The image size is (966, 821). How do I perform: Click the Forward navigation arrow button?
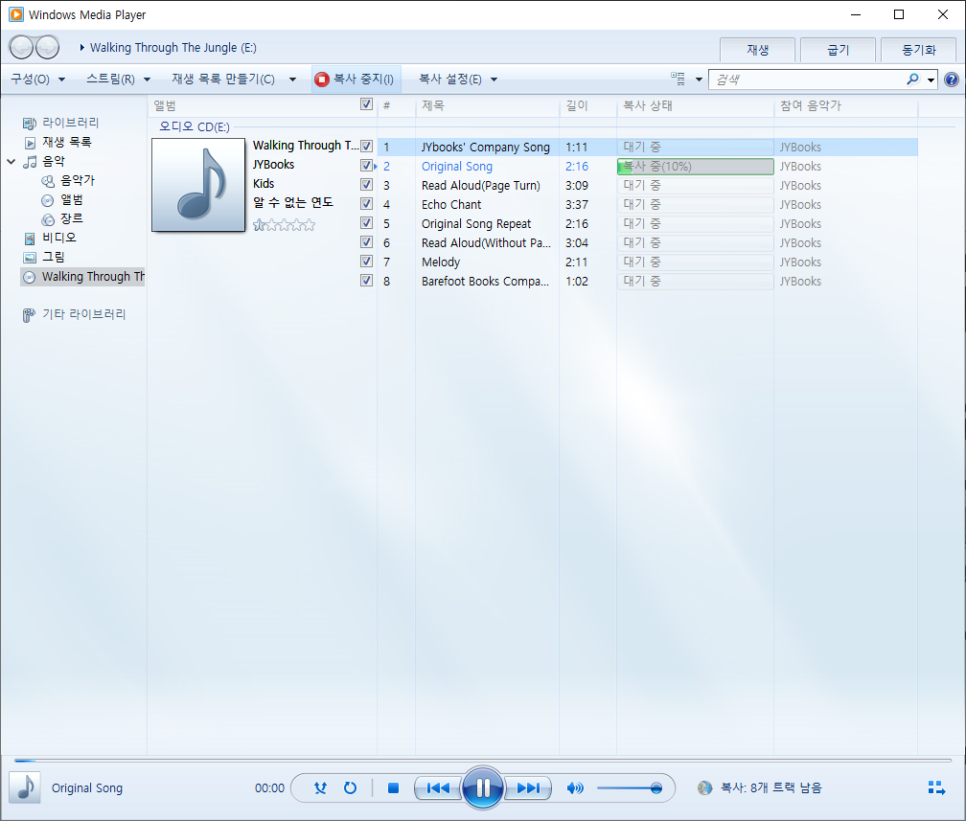[x=47, y=47]
